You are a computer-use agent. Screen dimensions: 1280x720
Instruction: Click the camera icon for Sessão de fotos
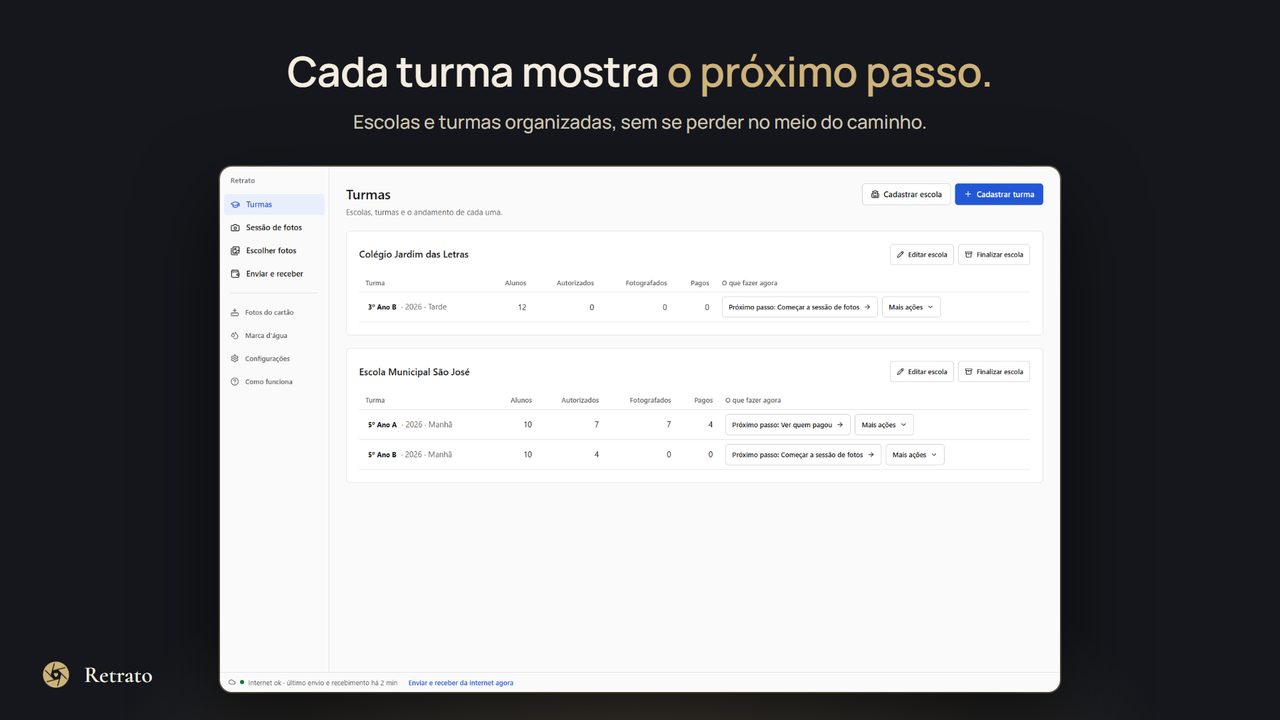[x=235, y=227]
